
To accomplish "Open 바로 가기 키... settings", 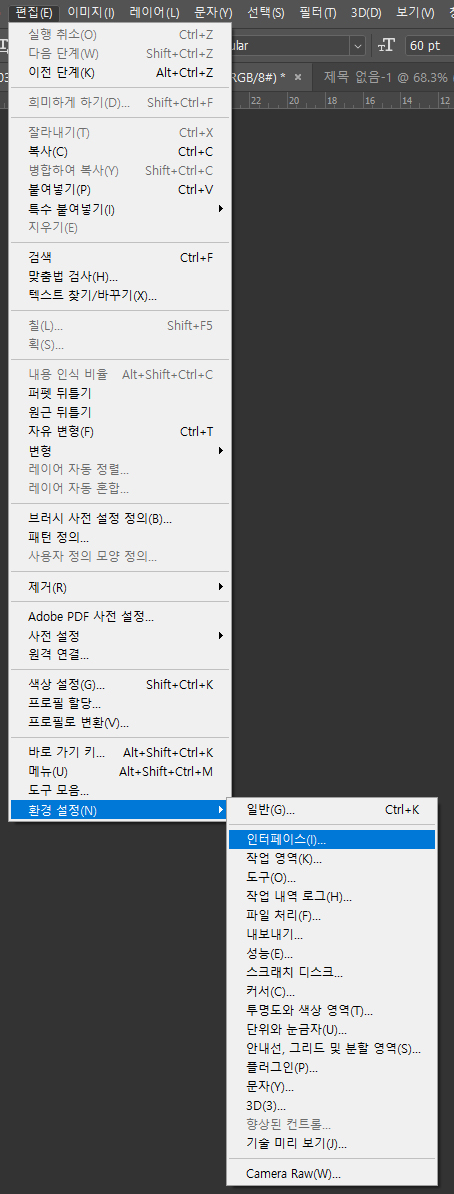I will click(x=120, y=752).
